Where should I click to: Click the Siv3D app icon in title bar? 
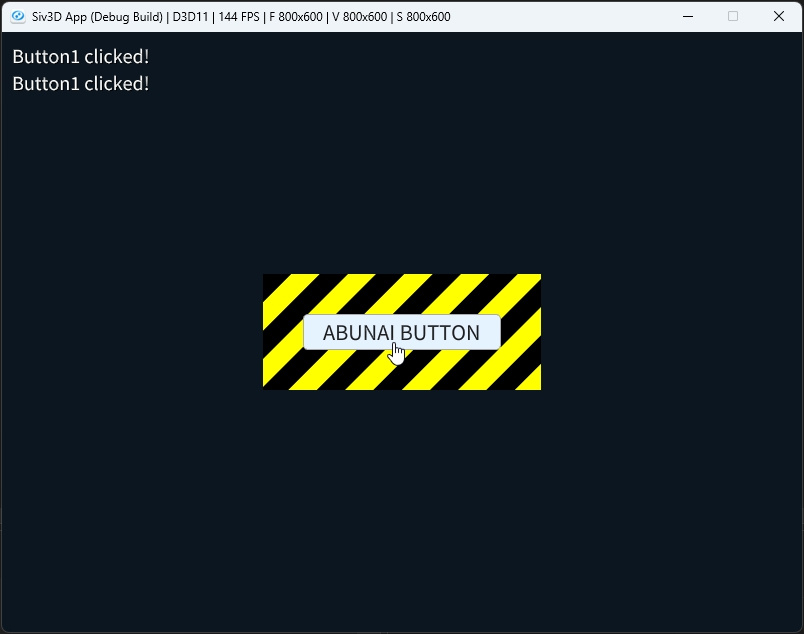pos(18,16)
